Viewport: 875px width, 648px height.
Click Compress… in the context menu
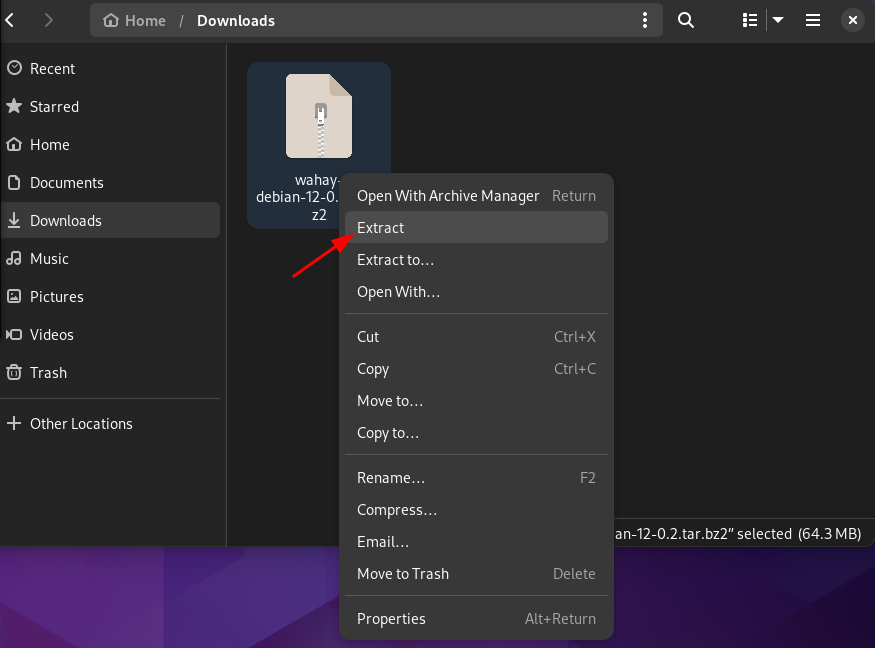pos(397,510)
